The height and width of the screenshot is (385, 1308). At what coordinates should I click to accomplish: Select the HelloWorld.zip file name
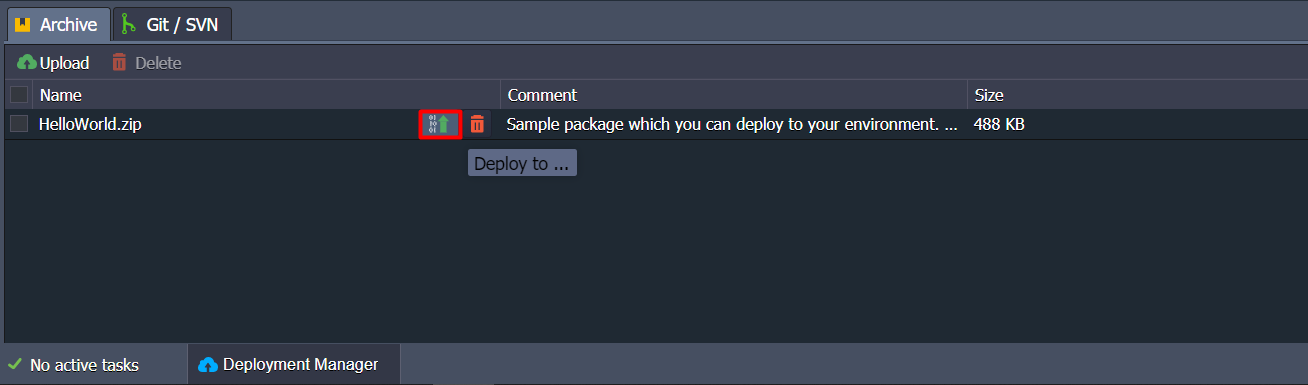pos(90,124)
